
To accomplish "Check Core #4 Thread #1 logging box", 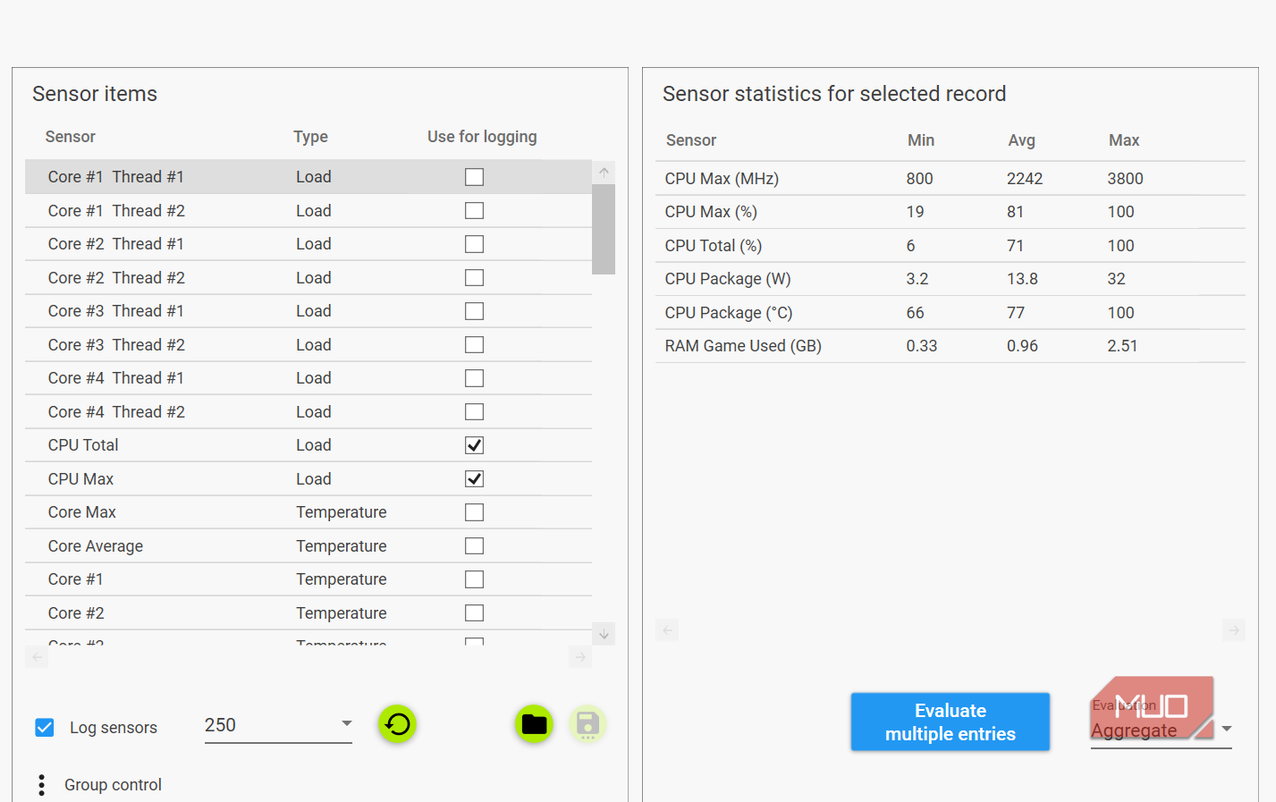I will pos(474,378).
